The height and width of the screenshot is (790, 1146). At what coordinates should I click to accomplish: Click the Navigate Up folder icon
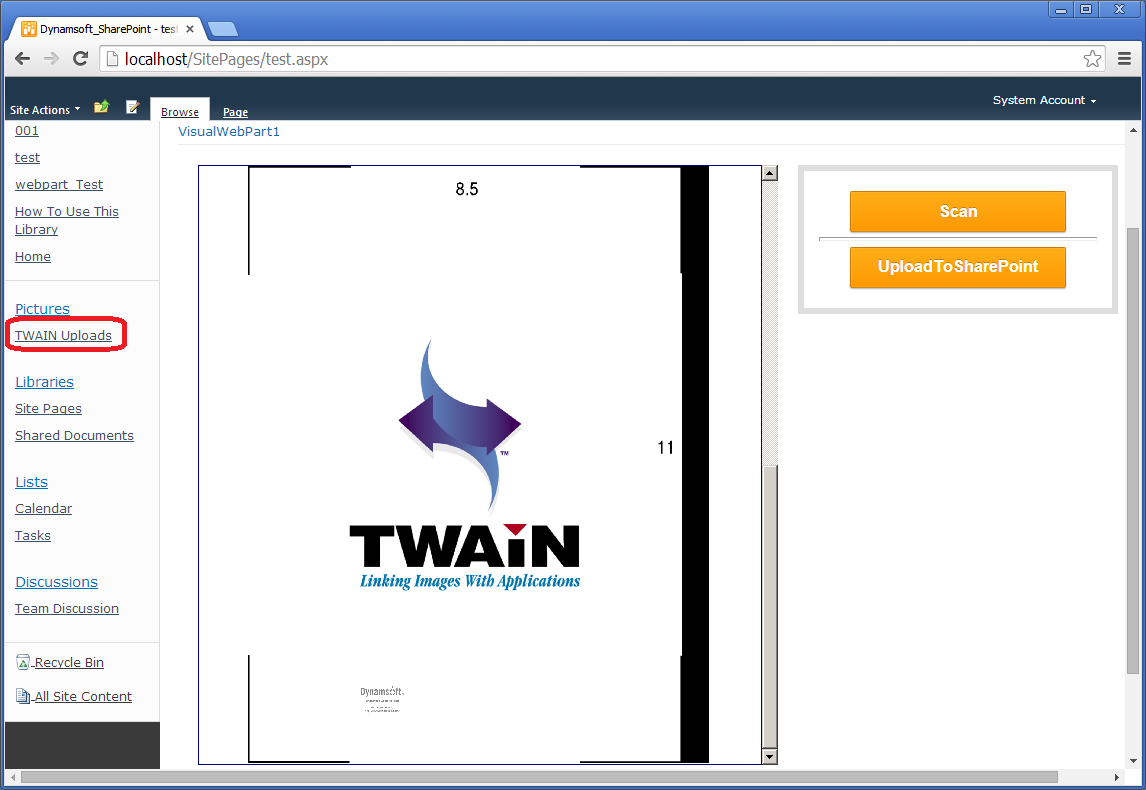[101, 107]
